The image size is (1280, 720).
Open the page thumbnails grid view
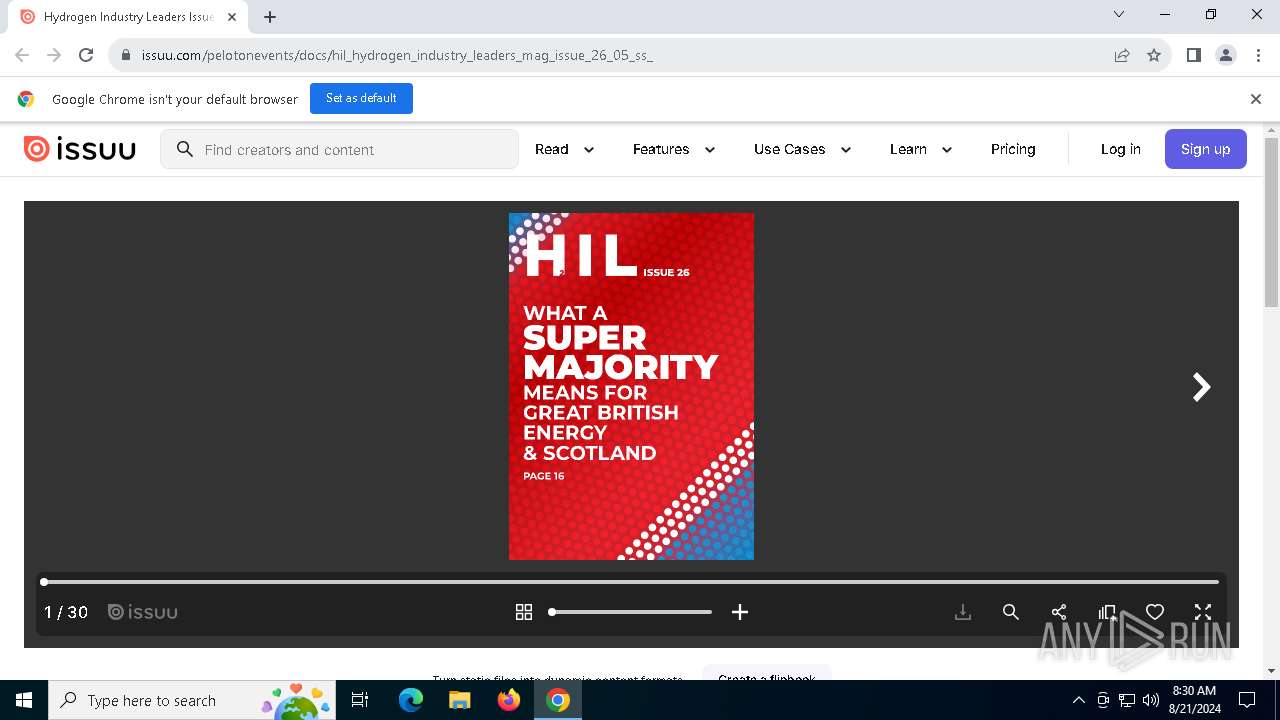point(523,612)
